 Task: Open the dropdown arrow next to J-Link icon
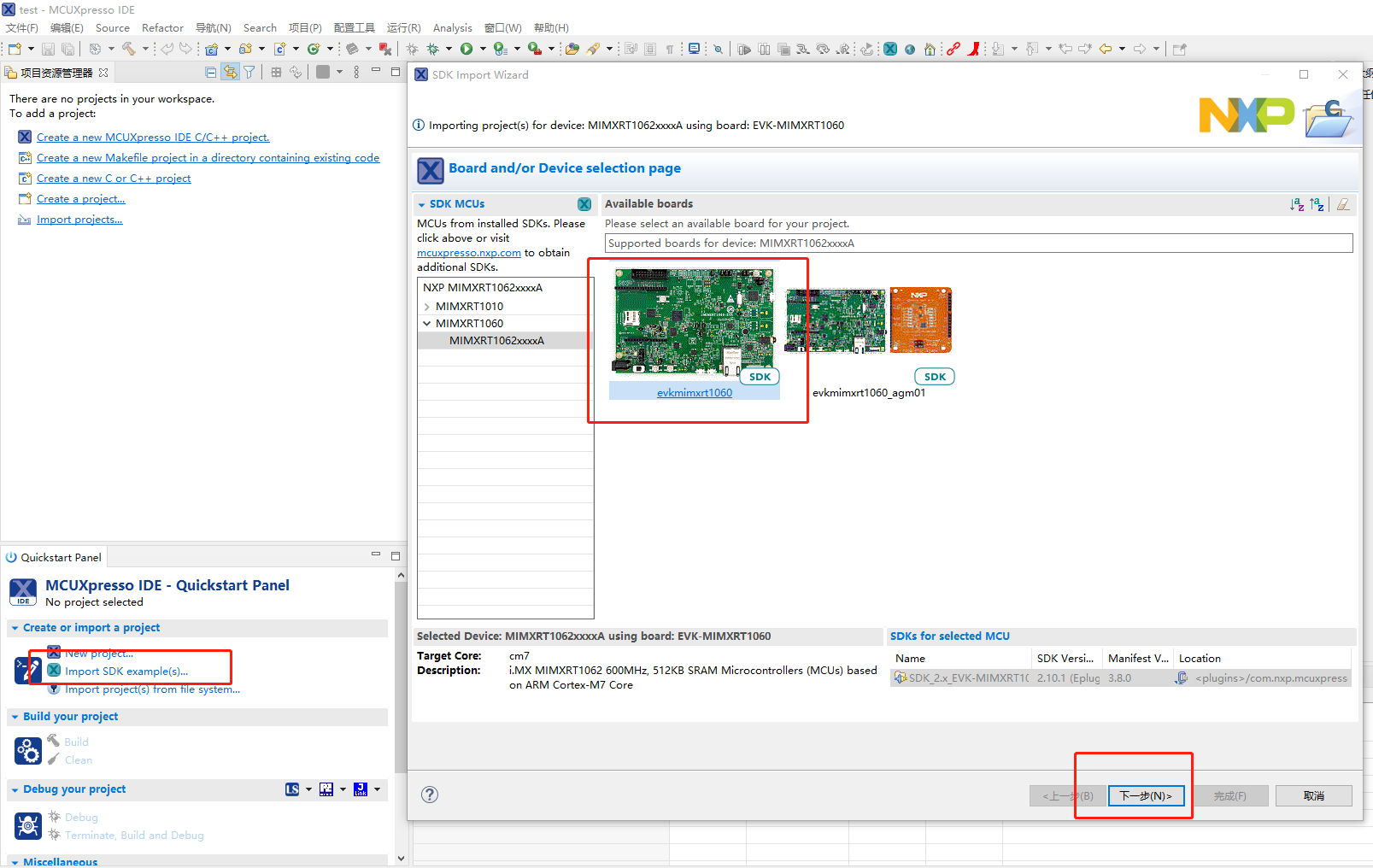(377, 789)
